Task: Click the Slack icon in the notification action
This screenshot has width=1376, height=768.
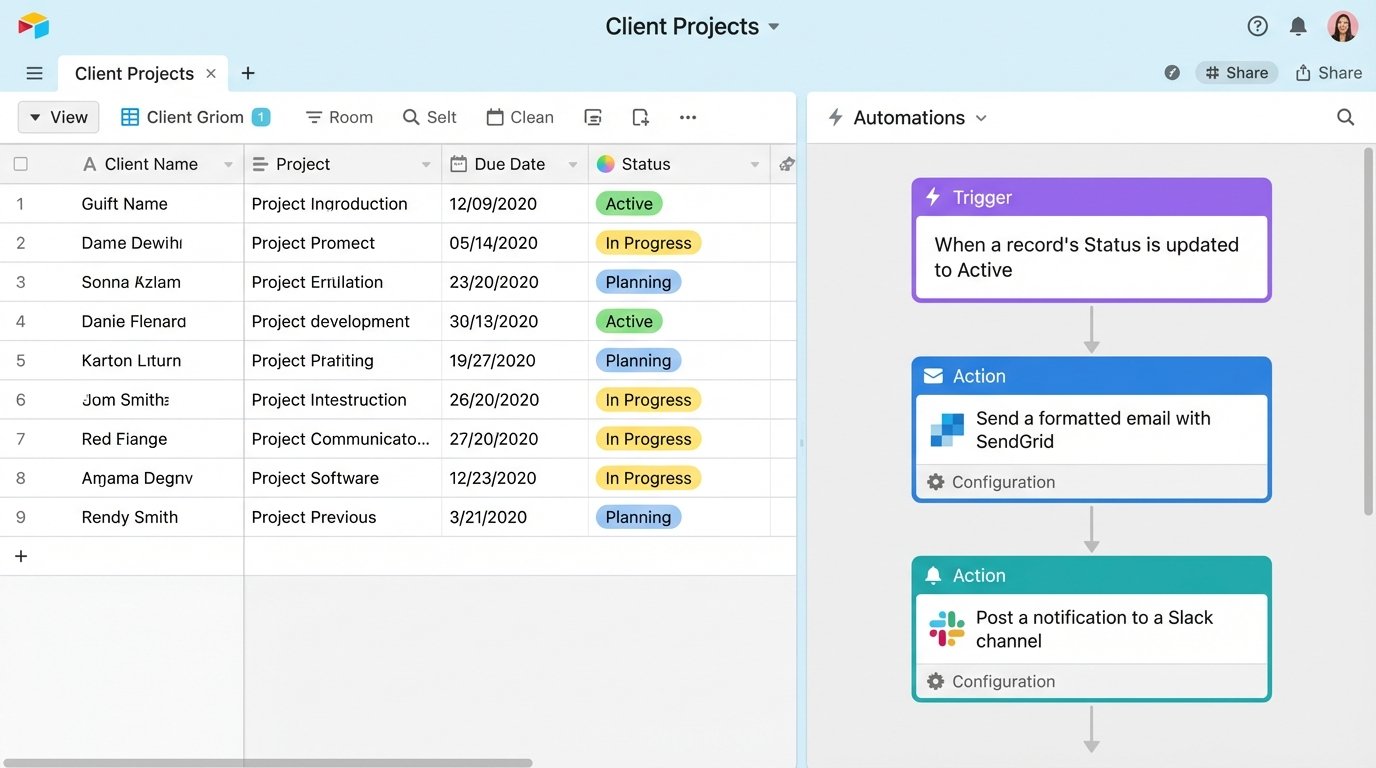Action: click(945, 629)
